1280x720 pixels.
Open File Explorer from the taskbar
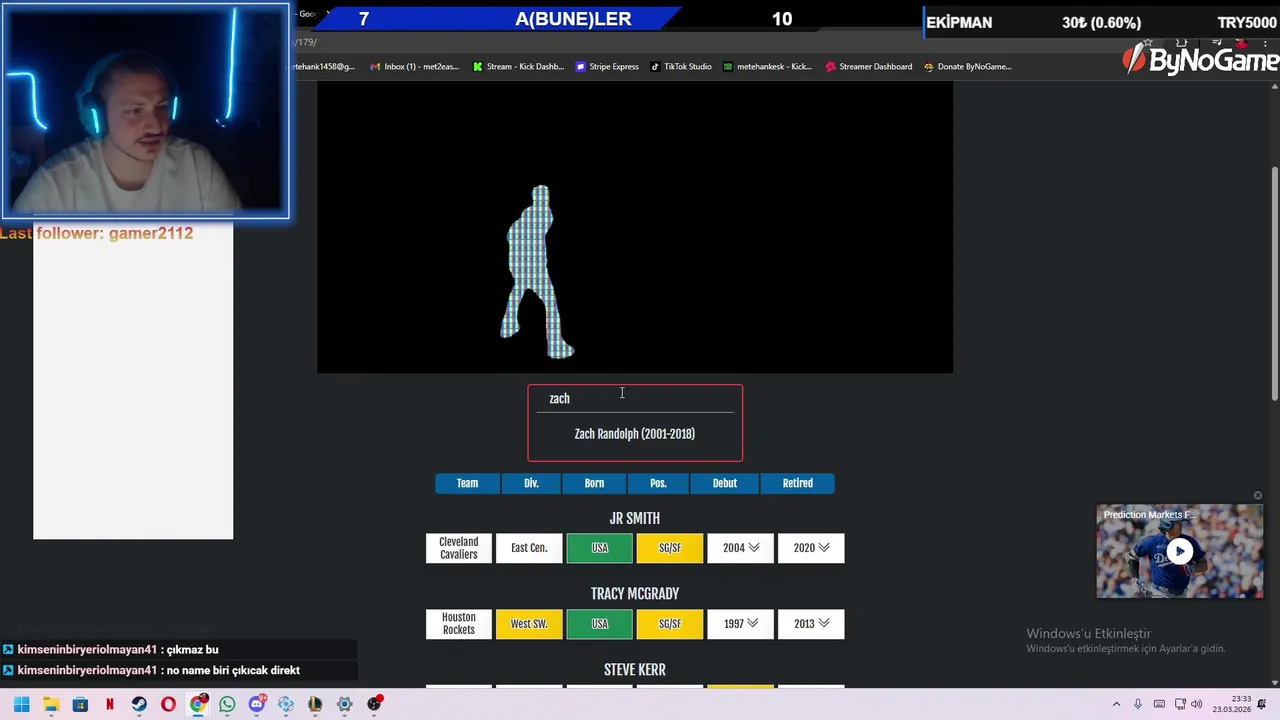tap(51, 704)
